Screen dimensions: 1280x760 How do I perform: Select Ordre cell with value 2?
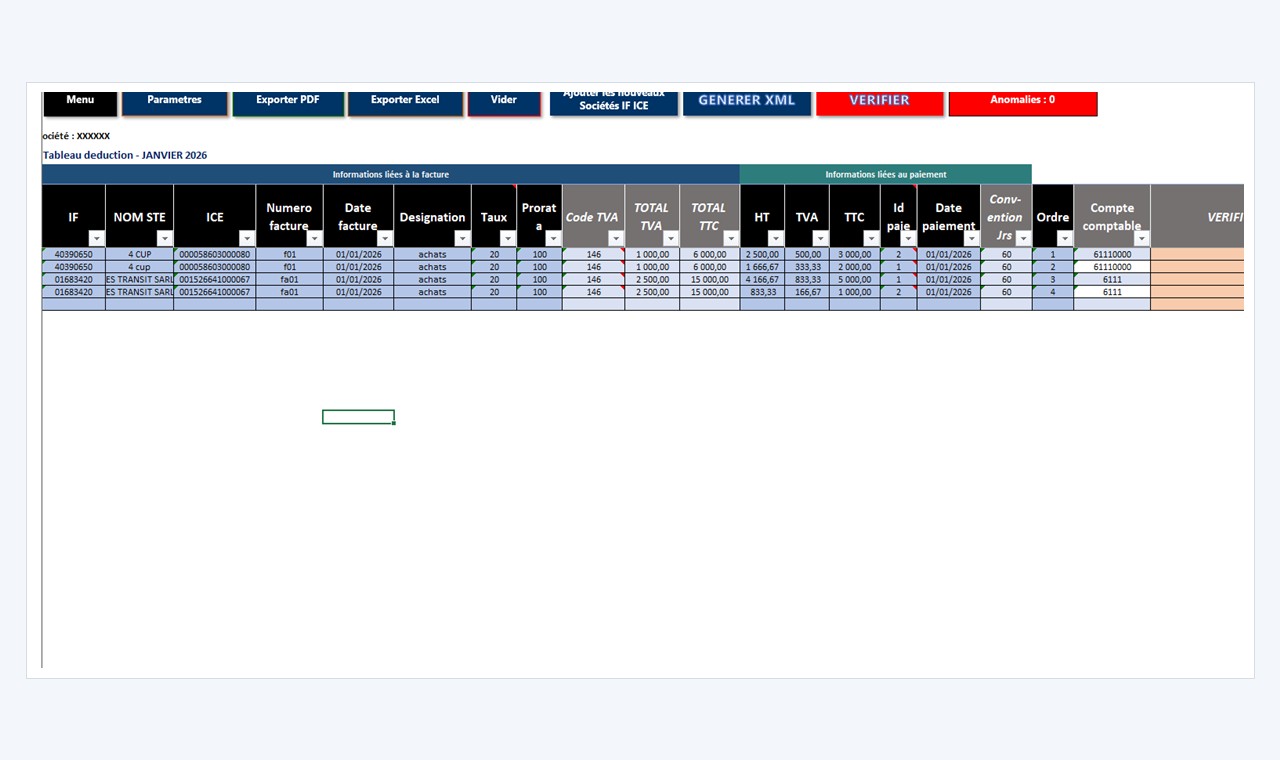pyautogui.click(x=1053, y=267)
